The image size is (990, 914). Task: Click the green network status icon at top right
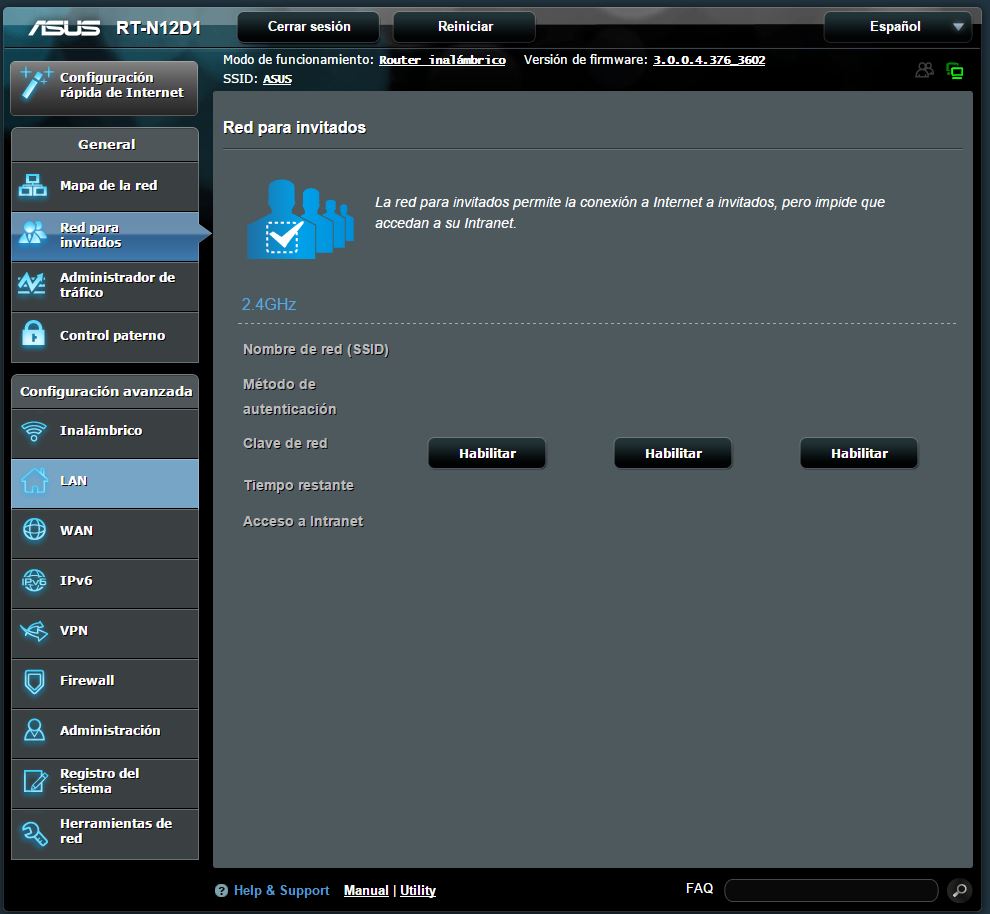pos(954,71)
